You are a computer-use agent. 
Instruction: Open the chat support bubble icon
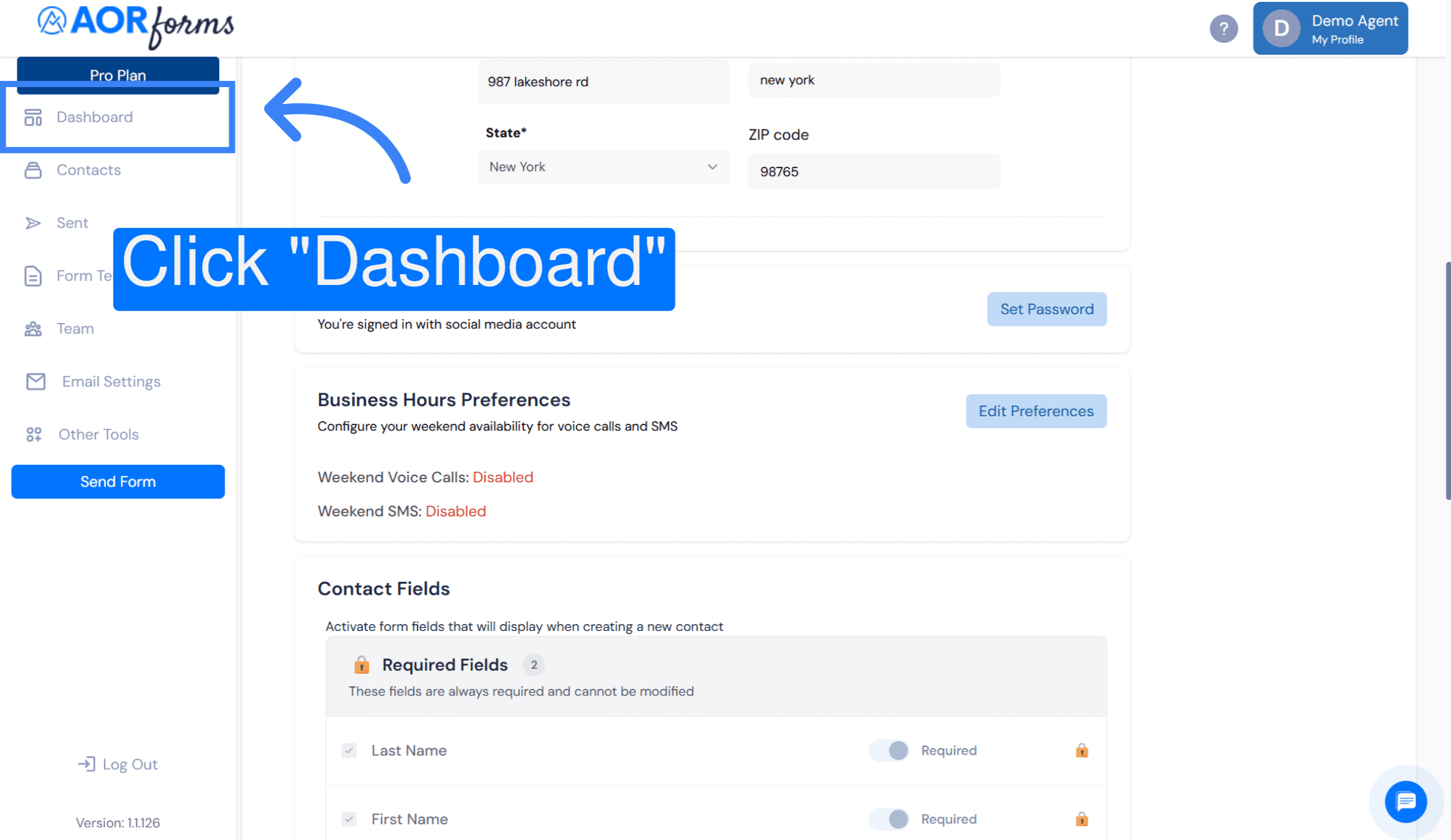[1406, 801]
